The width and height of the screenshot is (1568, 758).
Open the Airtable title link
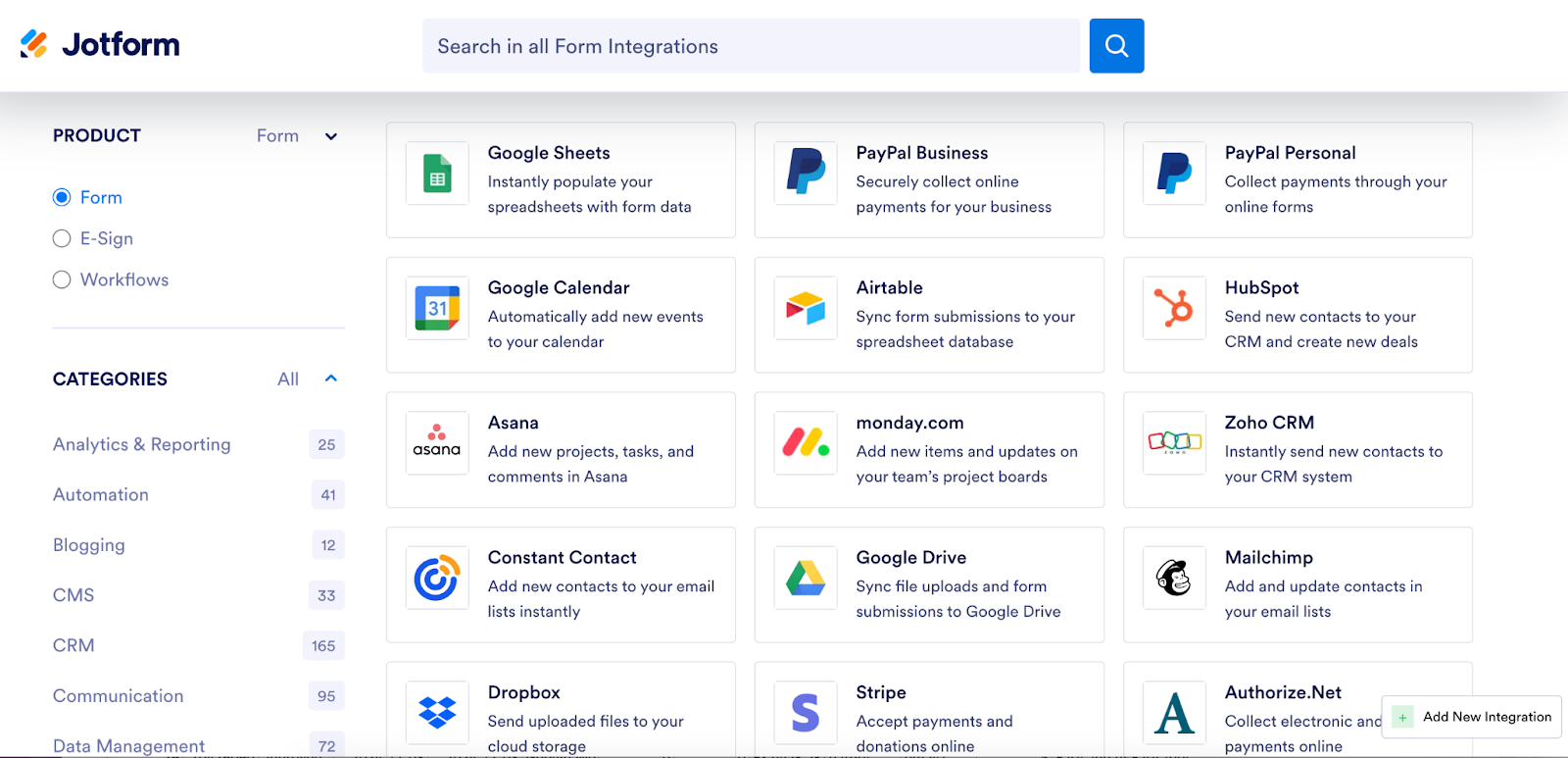[890, 287]
